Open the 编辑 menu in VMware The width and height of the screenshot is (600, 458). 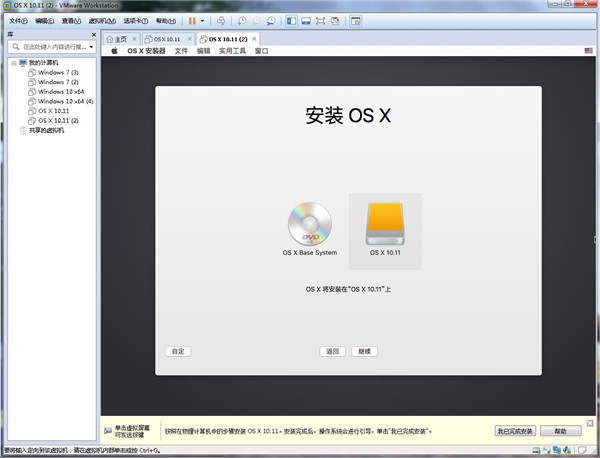pyautogui.click(x=44, y=21)
